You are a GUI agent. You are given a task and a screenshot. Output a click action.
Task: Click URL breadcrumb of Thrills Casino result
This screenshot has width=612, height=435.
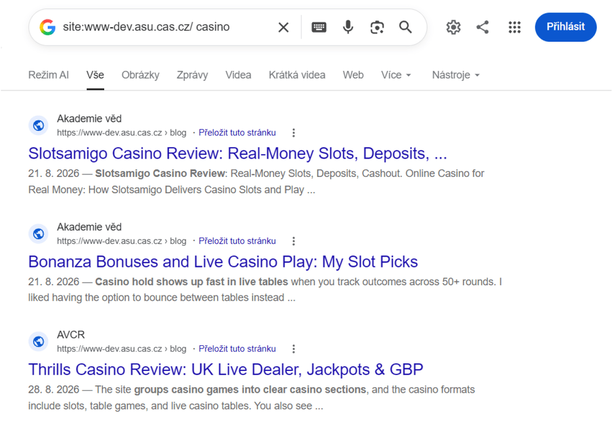point(121,349)
